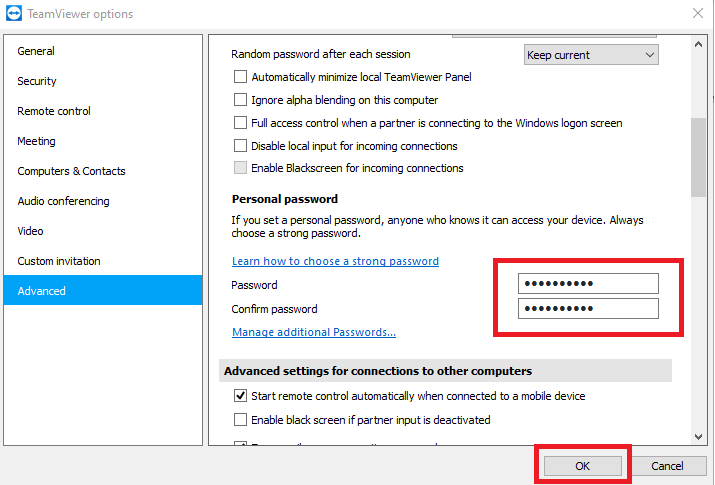Click the scrollbar down arrow

pos(698,437)
